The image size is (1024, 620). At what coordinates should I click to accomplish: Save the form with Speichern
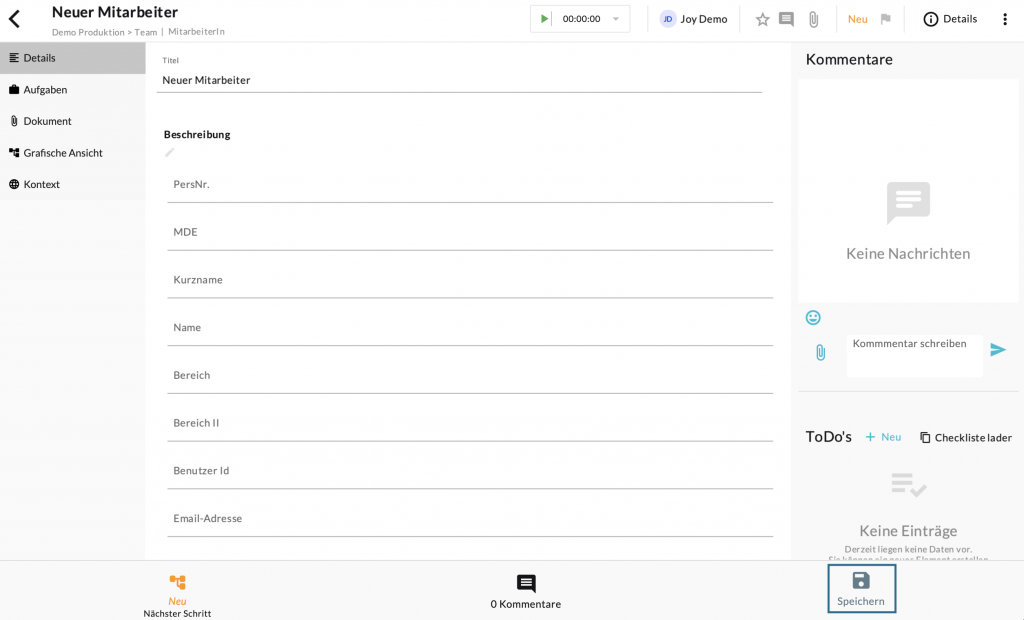[x=861, y=588]
